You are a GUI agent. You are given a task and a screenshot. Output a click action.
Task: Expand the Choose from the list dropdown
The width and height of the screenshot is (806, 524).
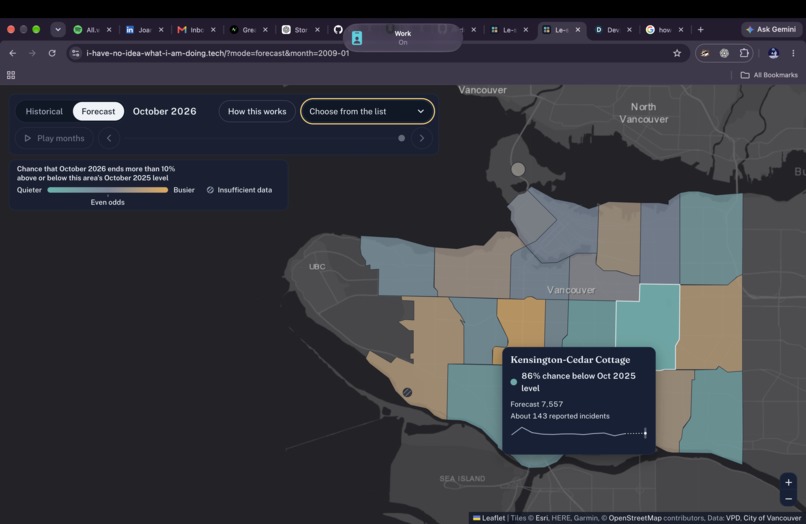[367, 111]
